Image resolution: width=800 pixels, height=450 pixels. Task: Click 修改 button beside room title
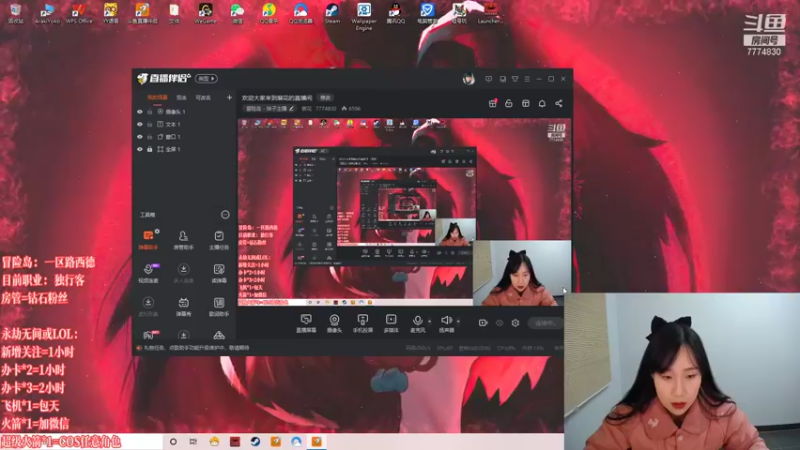pyautogui.click(x=325, y=97)
